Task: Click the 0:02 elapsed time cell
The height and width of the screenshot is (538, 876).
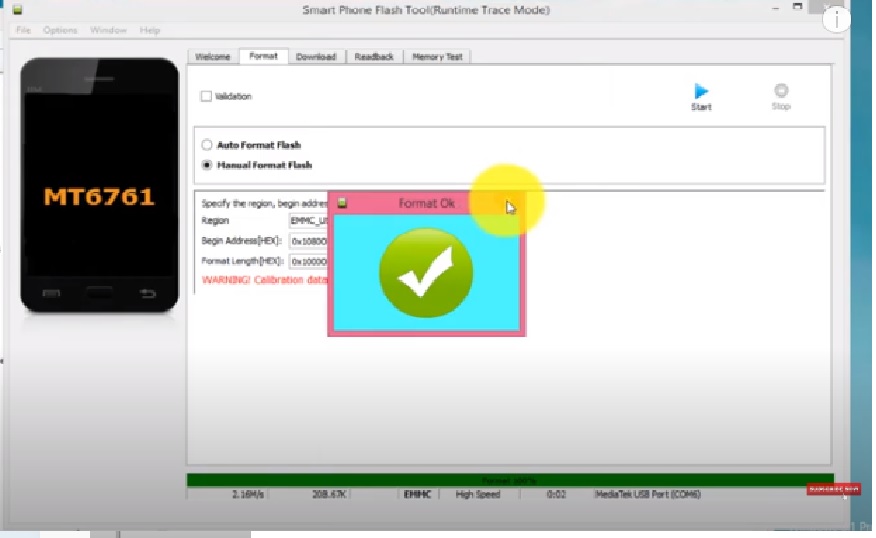Action: coord(556,494)
